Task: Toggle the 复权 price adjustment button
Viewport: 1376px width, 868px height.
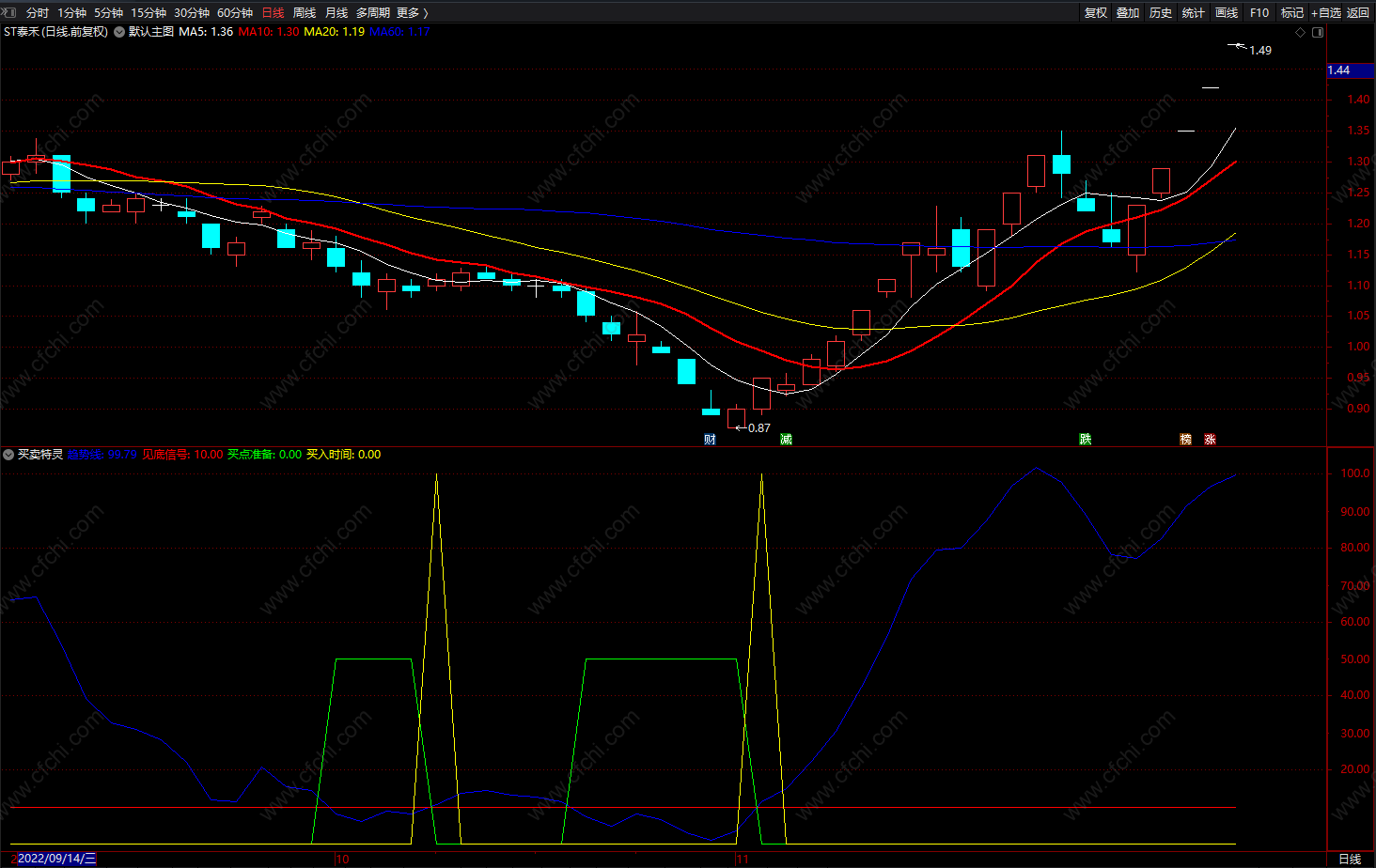Action: pyautogui.click(x=1096, y=12)
